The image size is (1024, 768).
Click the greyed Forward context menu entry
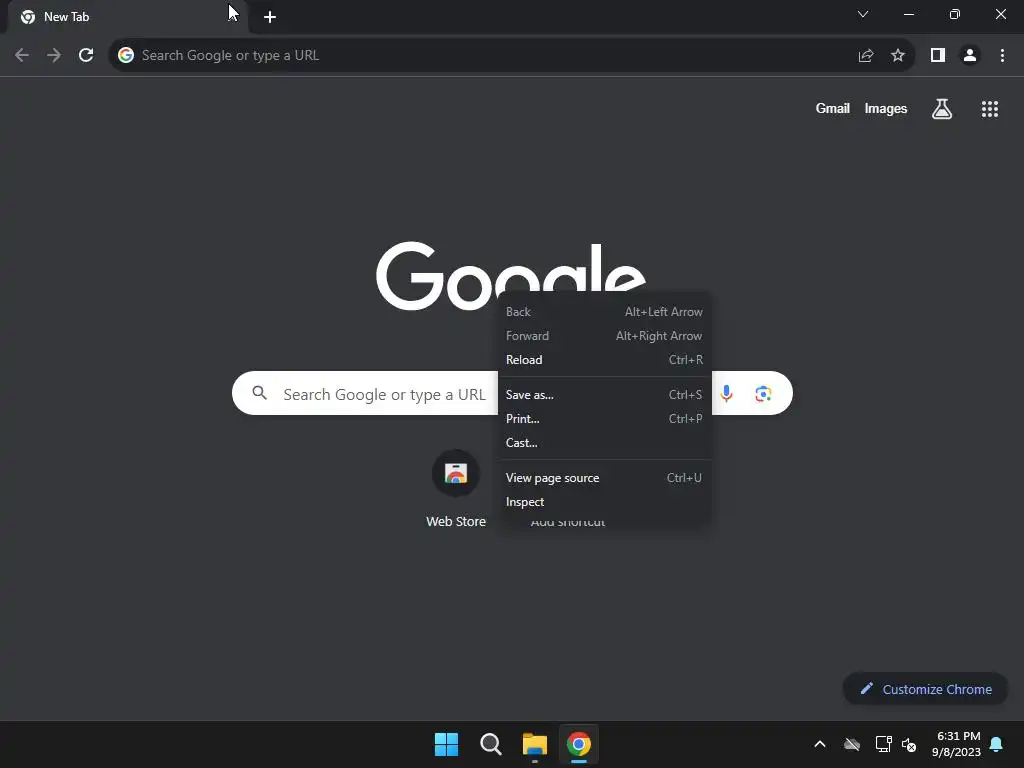tap(604, 336)
